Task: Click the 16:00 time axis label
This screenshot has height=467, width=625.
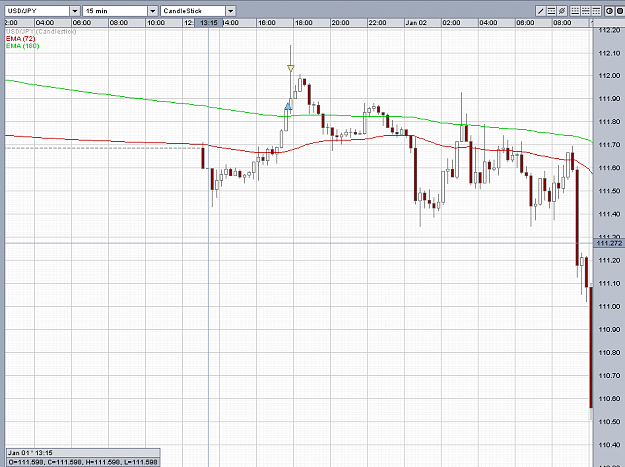Action: 267,23
